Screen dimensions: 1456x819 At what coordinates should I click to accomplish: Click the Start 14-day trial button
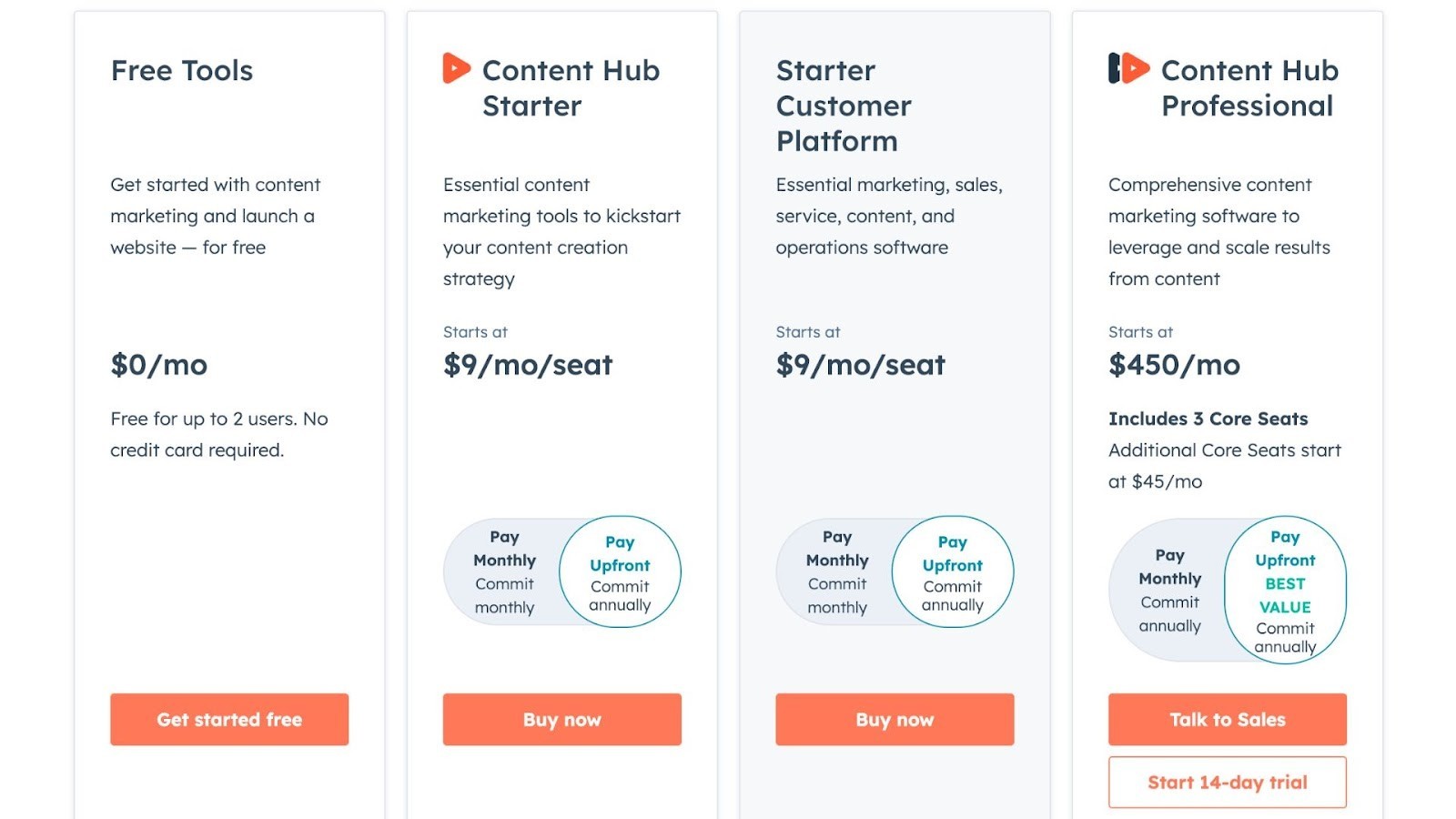click(1226, 781)
